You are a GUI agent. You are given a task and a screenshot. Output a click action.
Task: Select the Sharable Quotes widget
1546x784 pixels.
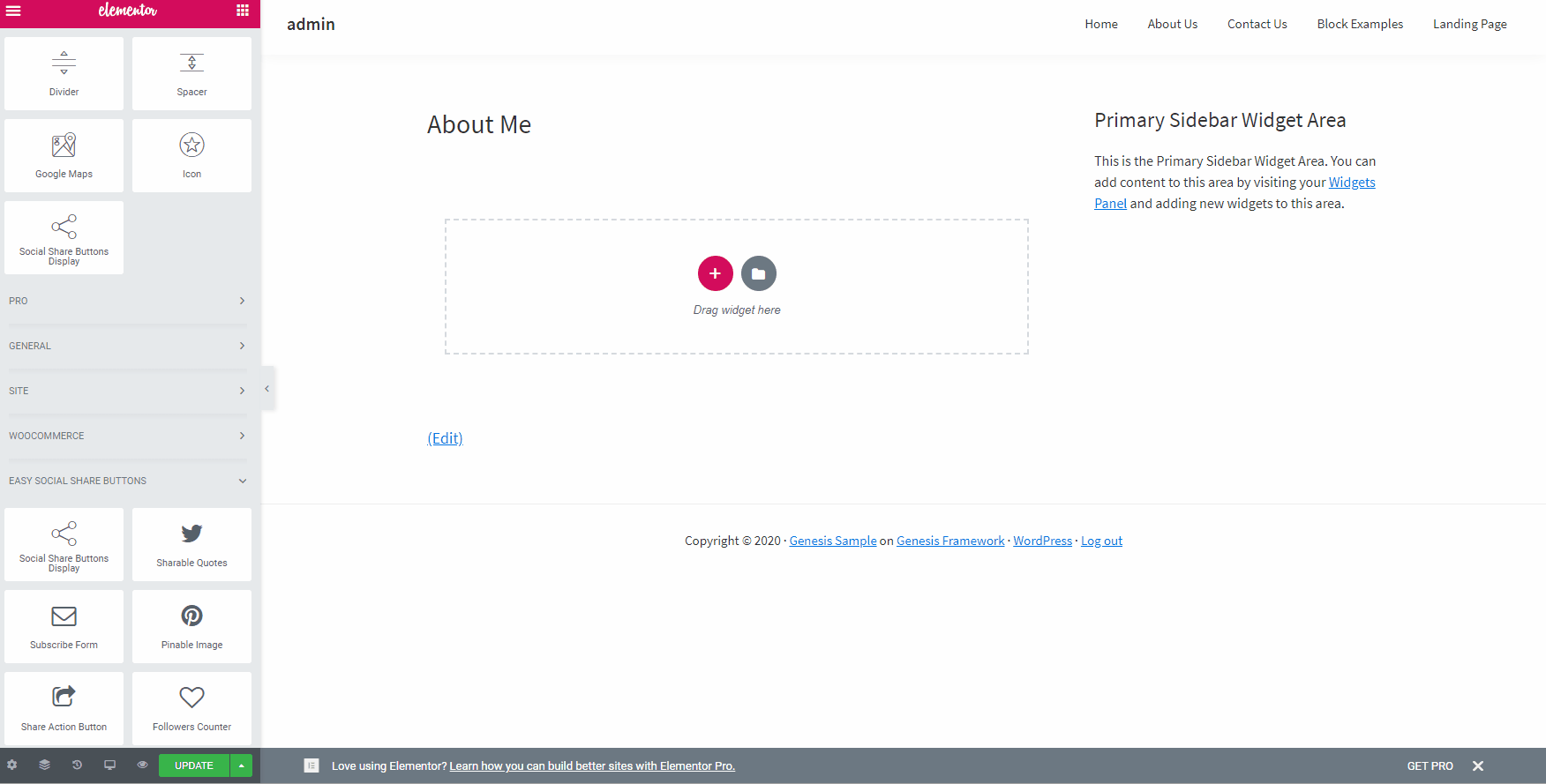point(191,544)
